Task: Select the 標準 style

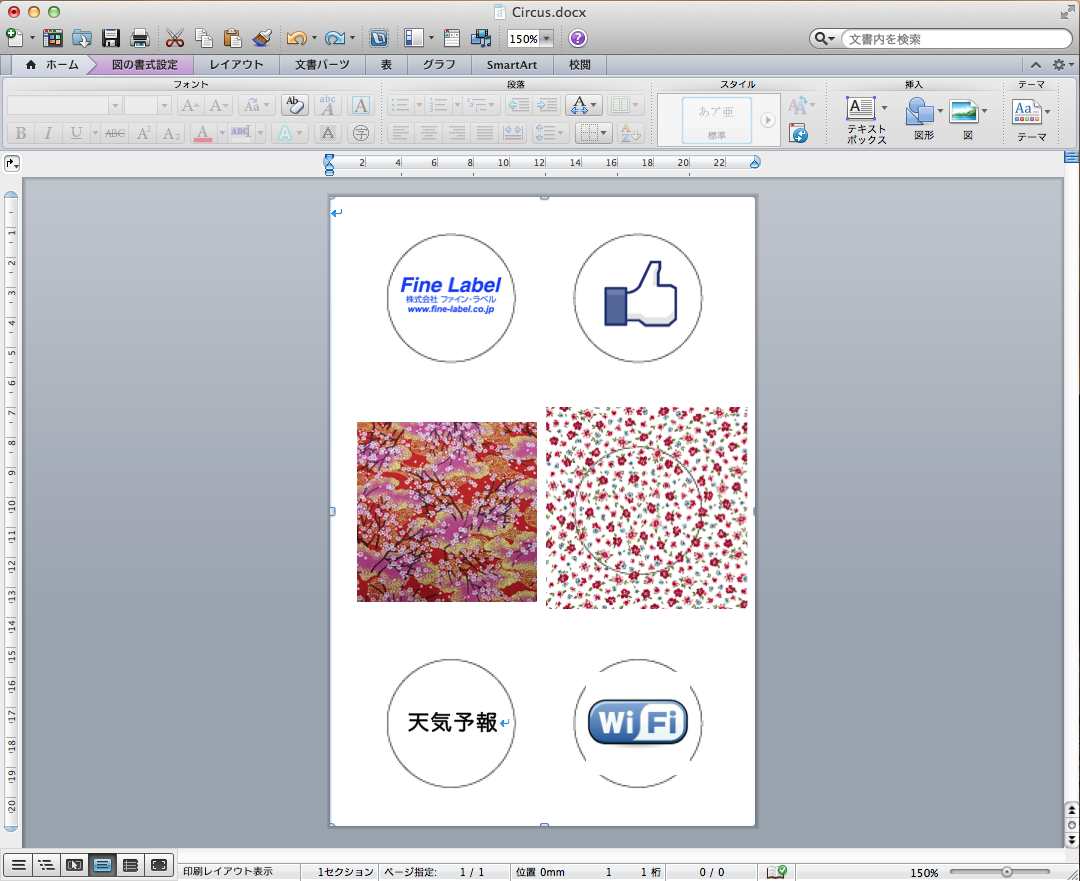Action: point(716,120)
